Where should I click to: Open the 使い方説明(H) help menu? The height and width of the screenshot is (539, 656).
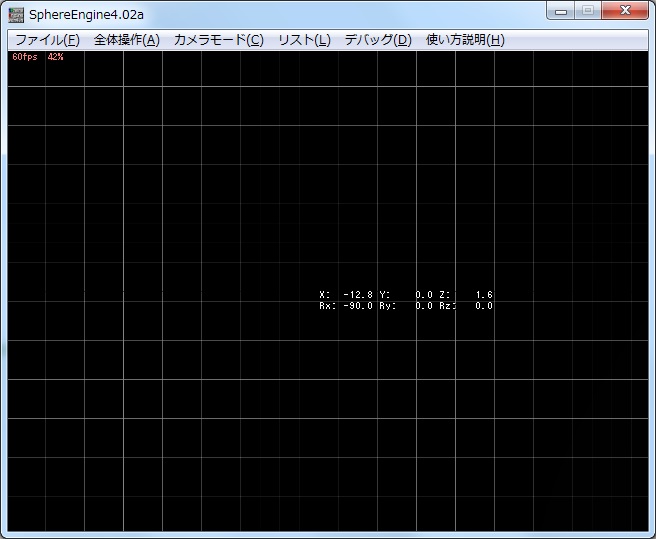point(465,40)
